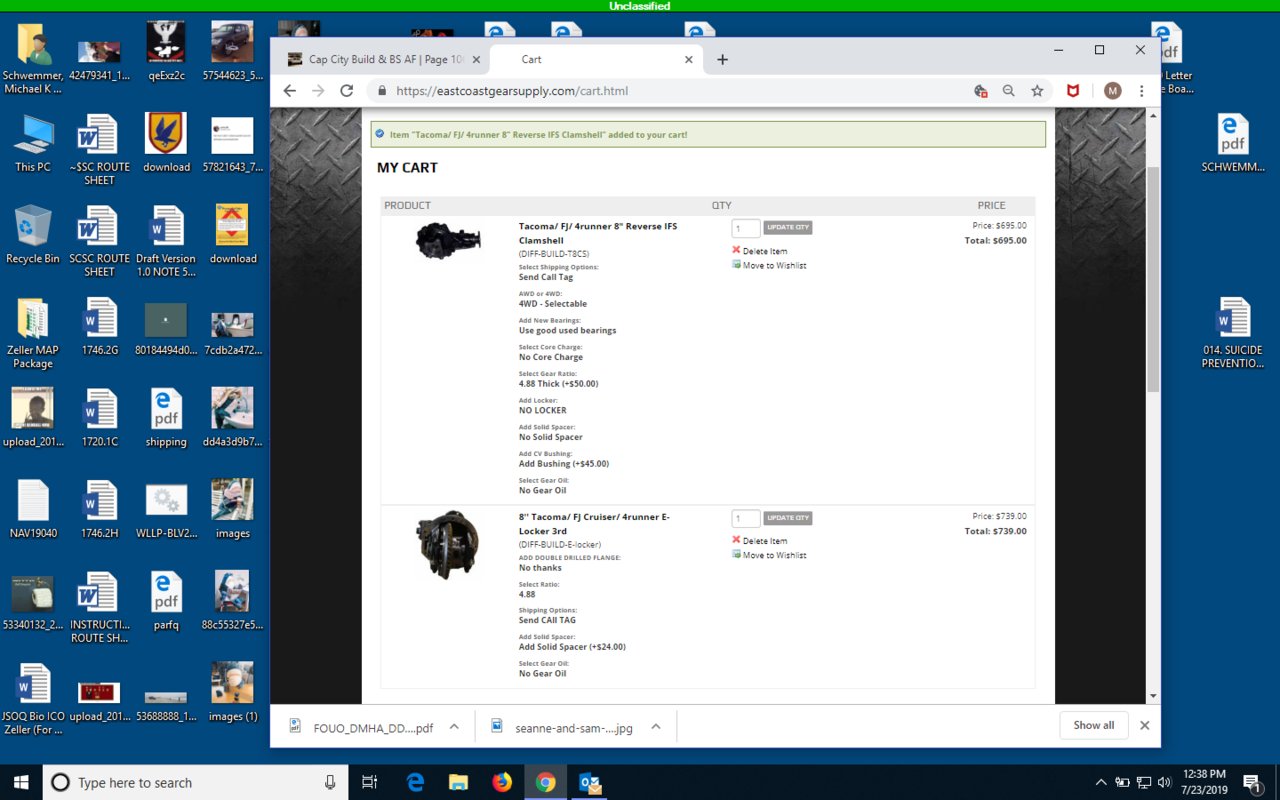Bookmark this page with star icon
1280x800 pixels.
(1037, 91)
